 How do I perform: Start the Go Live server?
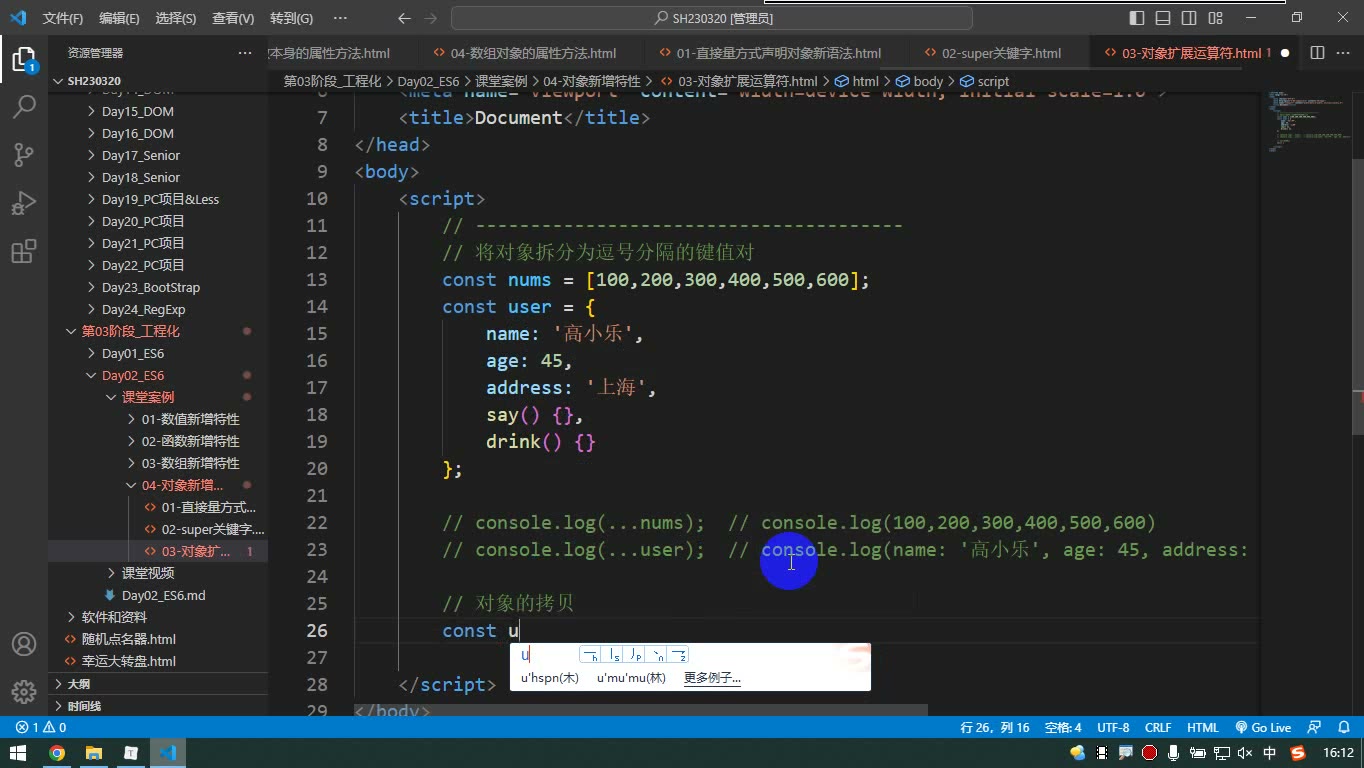[1263, 728]
